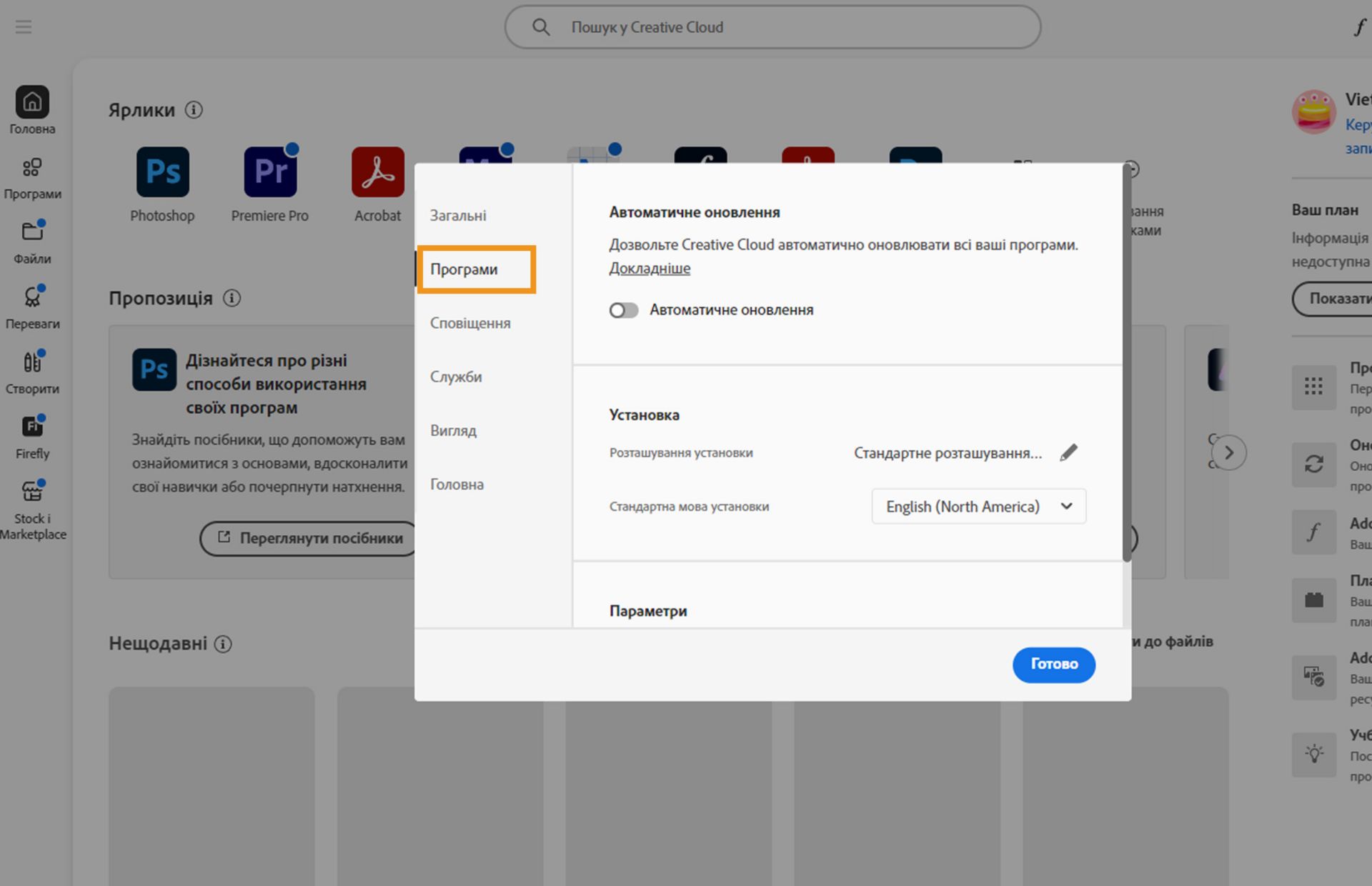Viewport: 1372px width, 886px height.
Task: Open Stock і Marketplace sidebar icon
Action: 32,492
